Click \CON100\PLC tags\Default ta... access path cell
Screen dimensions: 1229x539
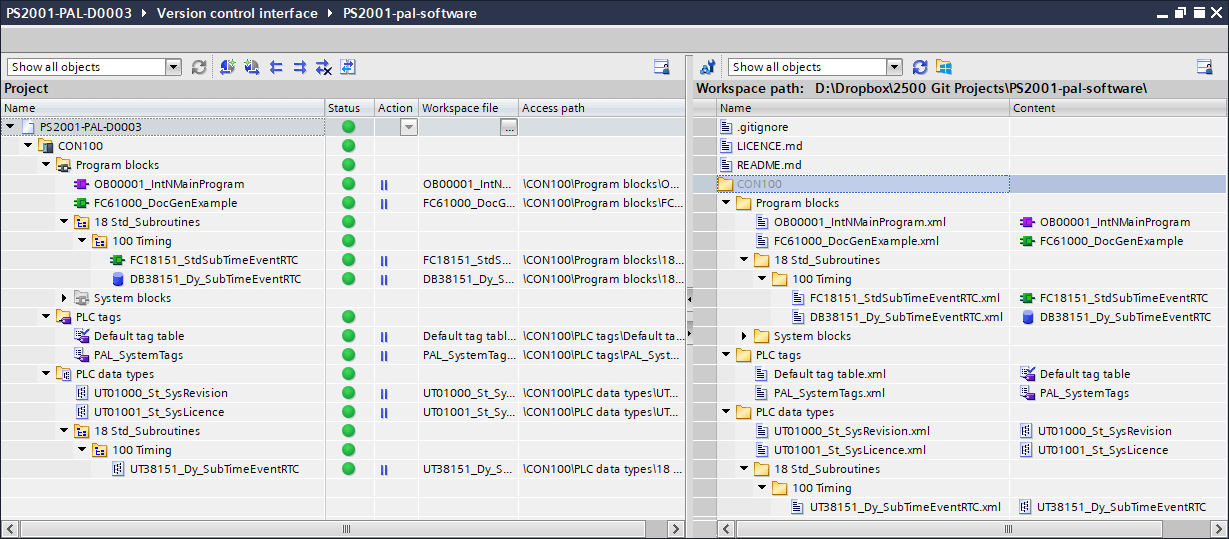(x=602, y=336)
